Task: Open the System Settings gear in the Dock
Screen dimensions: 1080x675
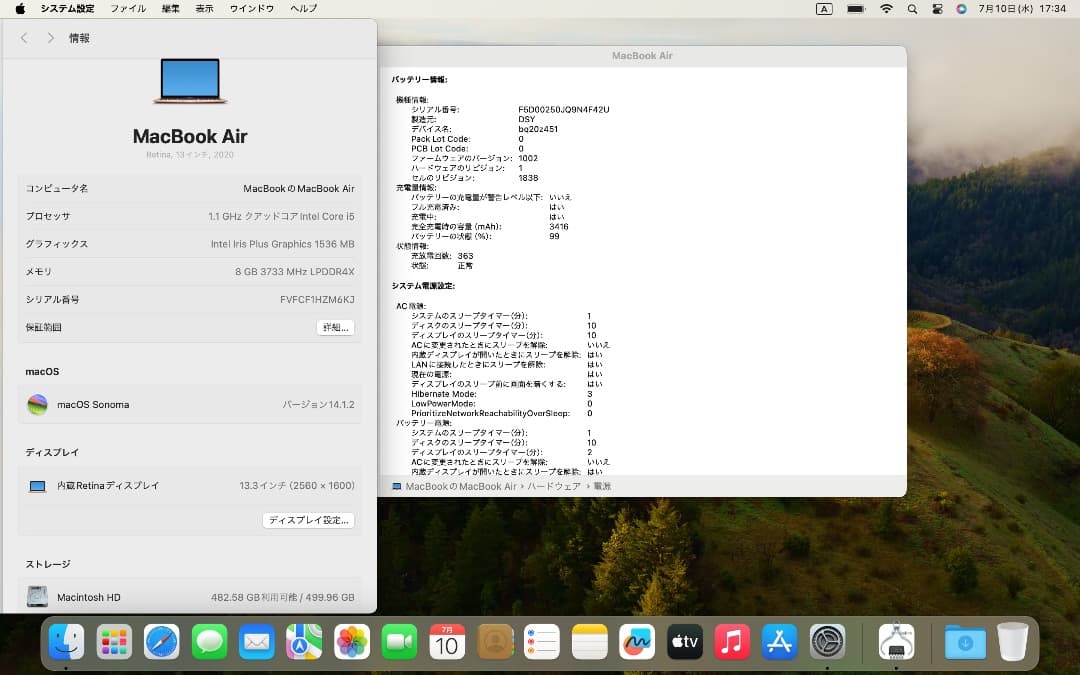Action: [827, 641]
